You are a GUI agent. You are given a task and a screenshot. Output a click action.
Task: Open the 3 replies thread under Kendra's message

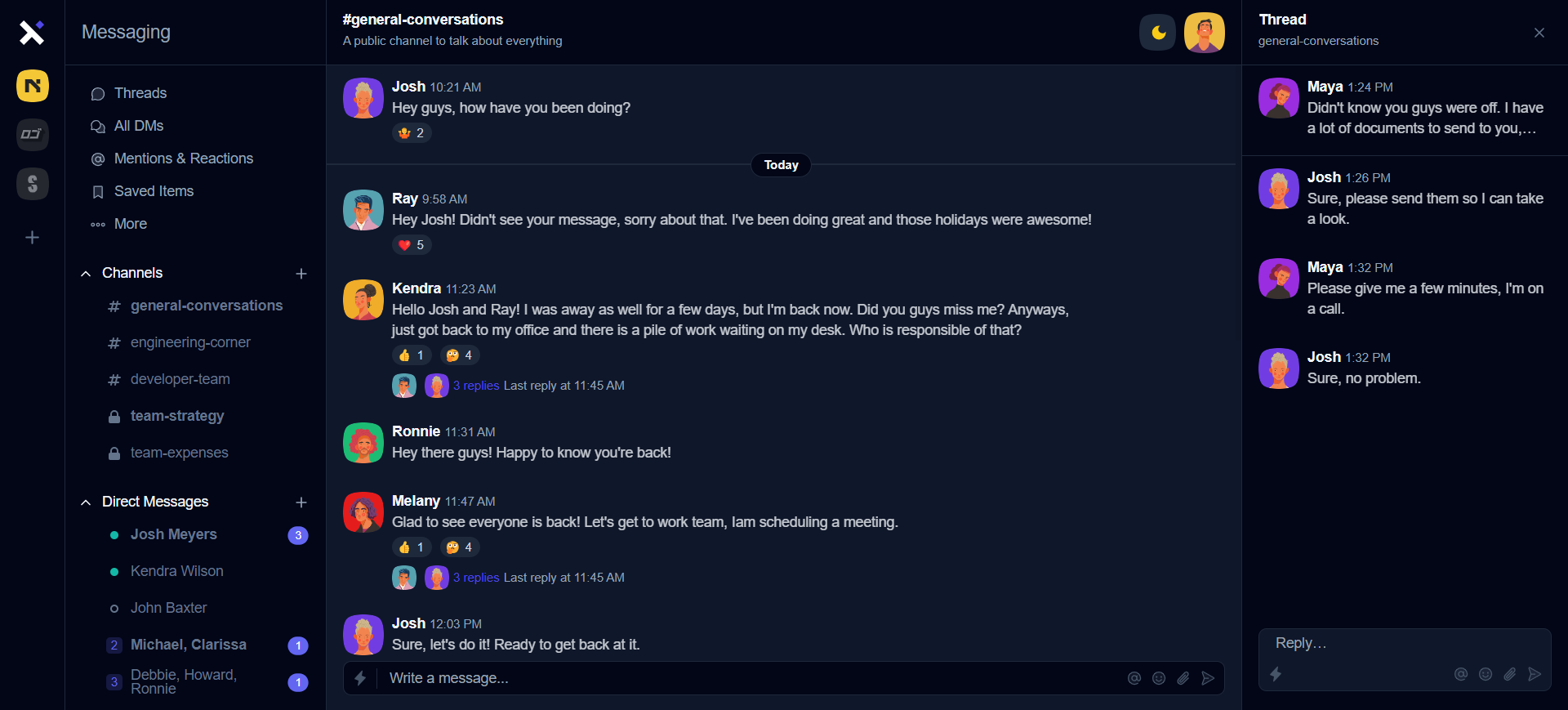[475, 386]
